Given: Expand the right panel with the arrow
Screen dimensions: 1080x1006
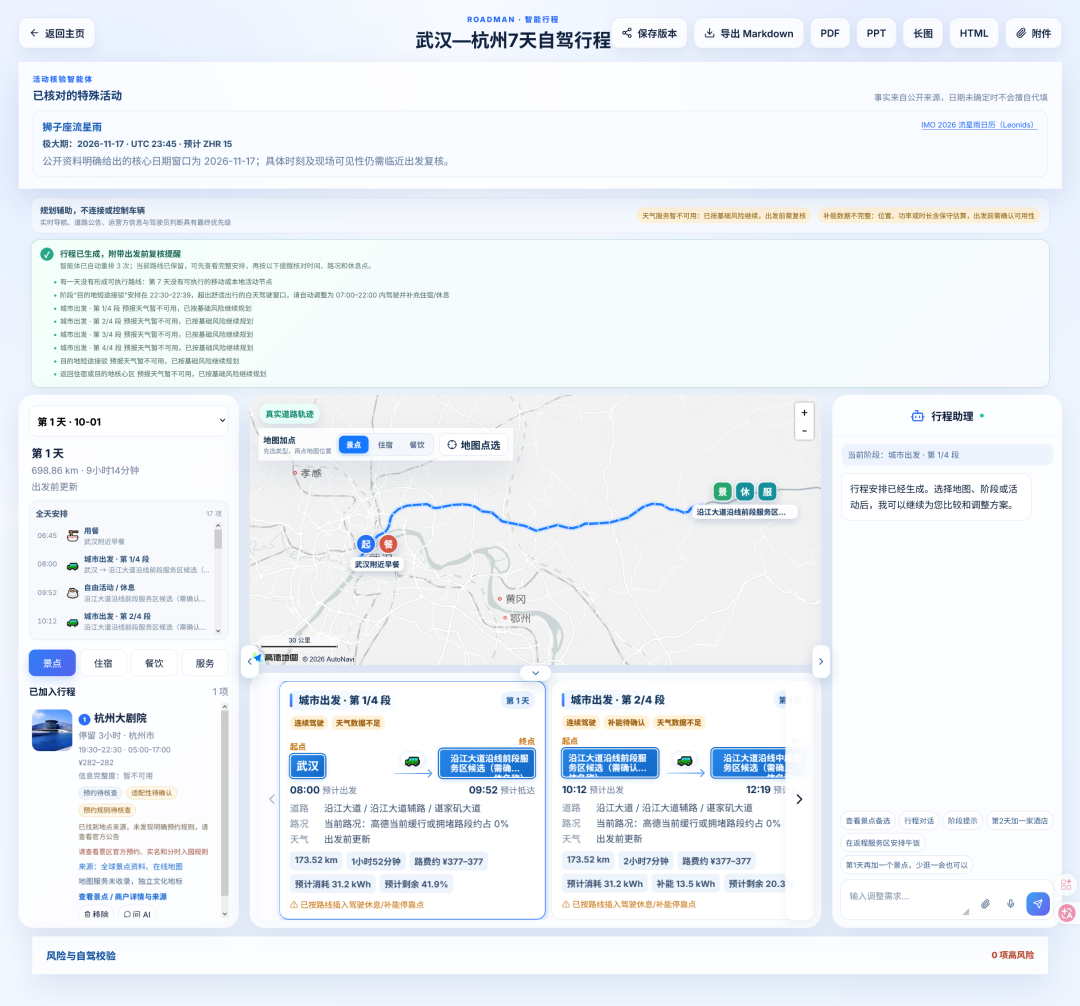Looking at the screenshot, I should point(820,661).
